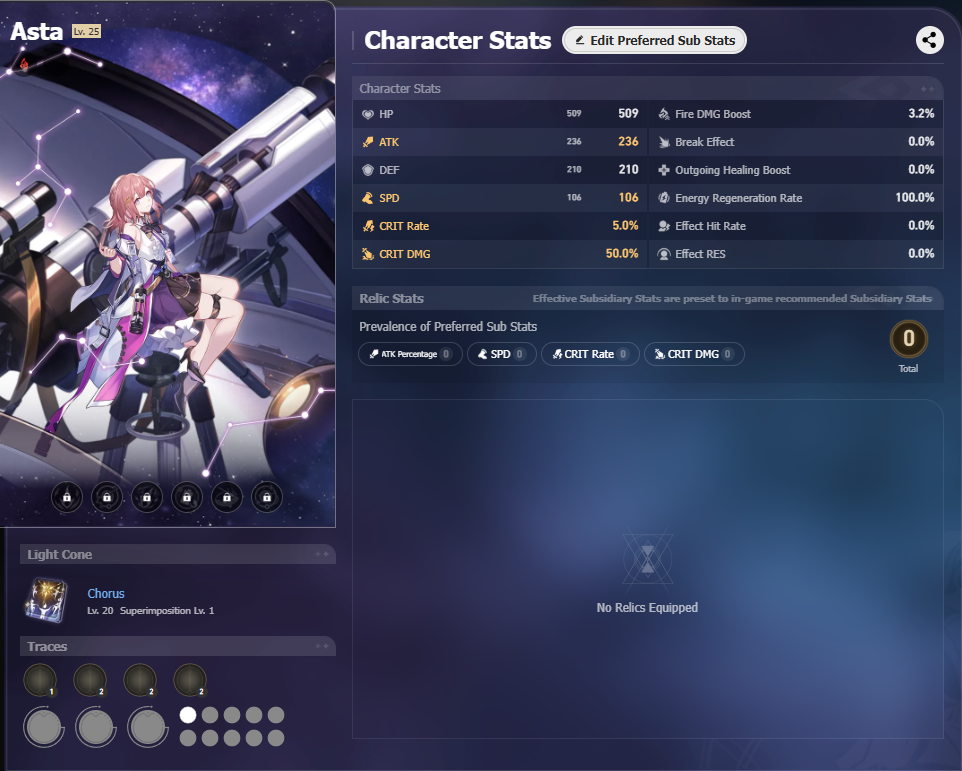Select the SPD sub stat chip
Screen dimensions: 962x771
tap(501, 354)
